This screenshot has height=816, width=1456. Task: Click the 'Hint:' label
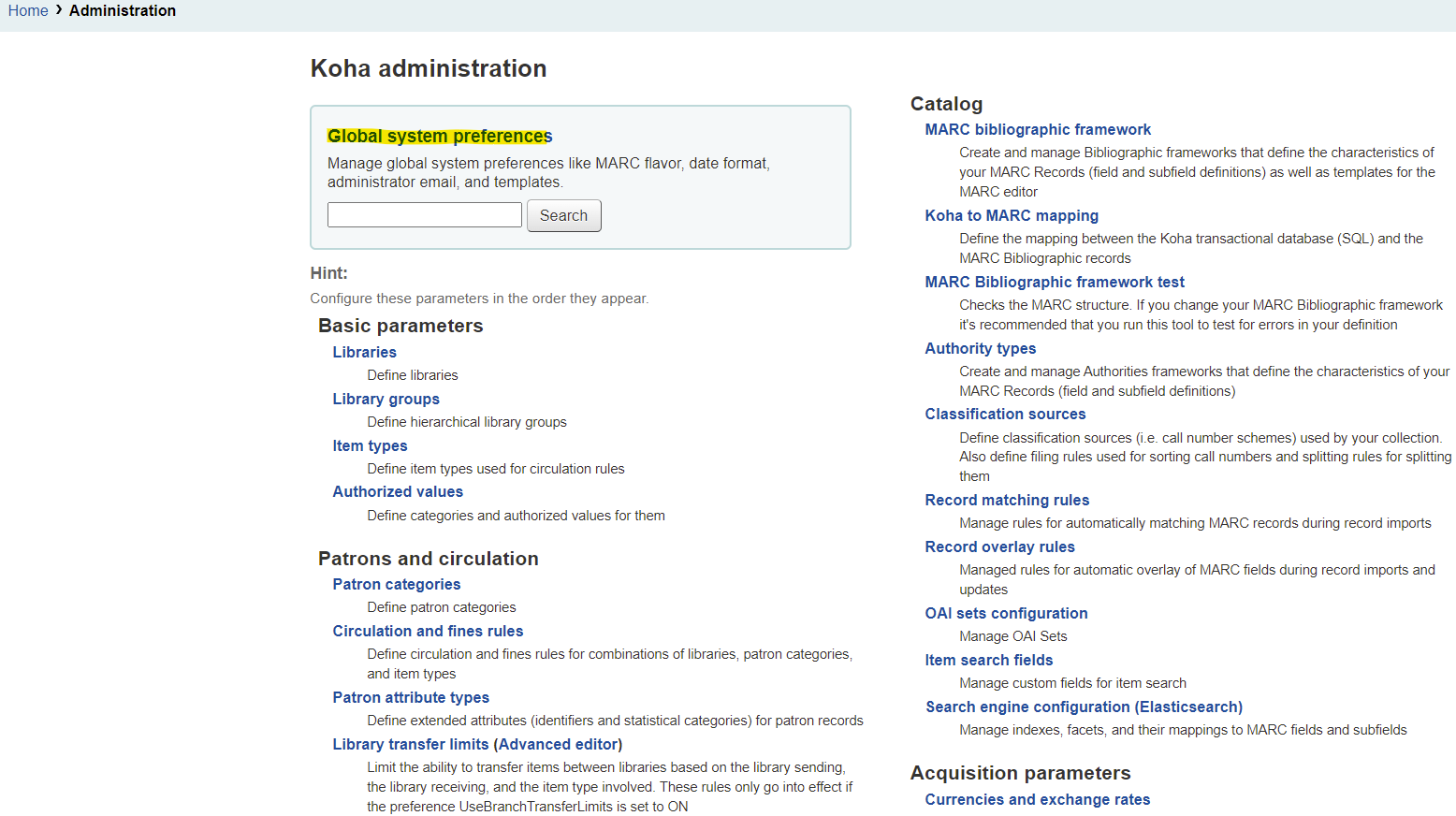coord(329,273)
